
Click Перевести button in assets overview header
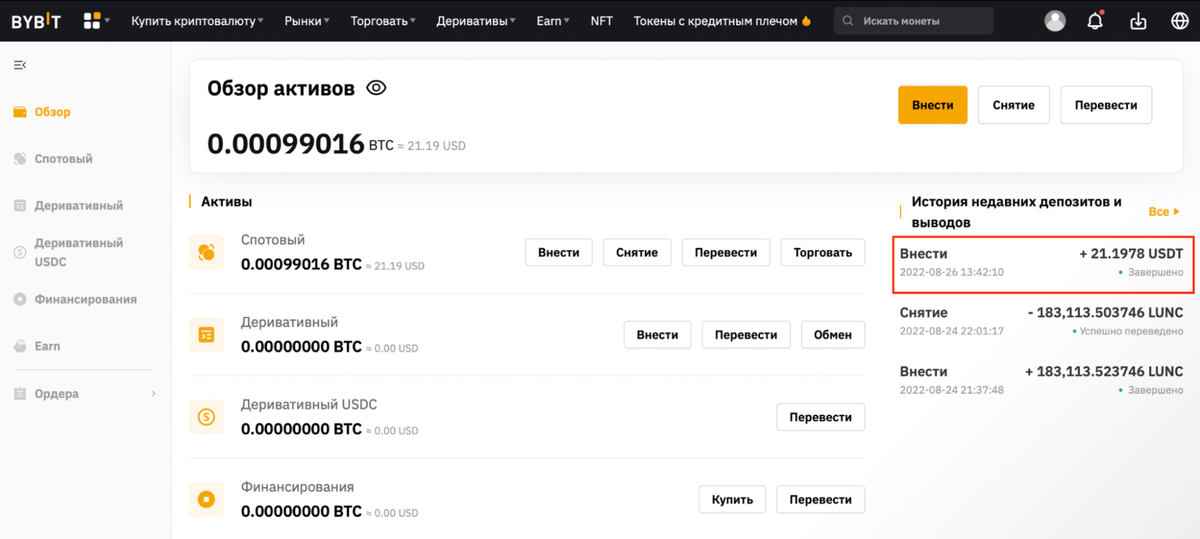(x=1105, y=105)
